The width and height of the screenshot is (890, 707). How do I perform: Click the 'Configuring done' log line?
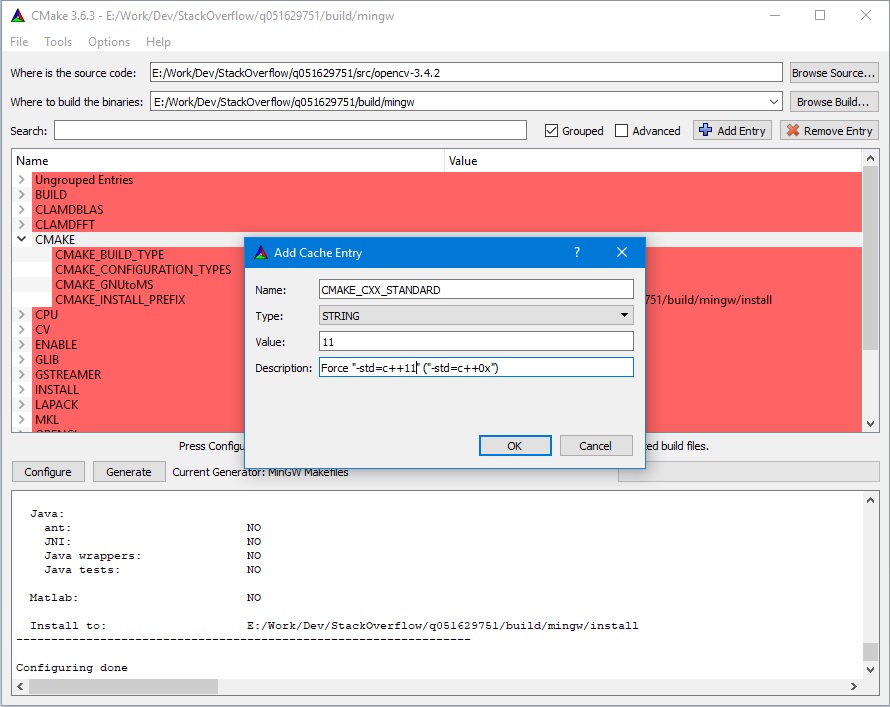[x=72, y=668]
